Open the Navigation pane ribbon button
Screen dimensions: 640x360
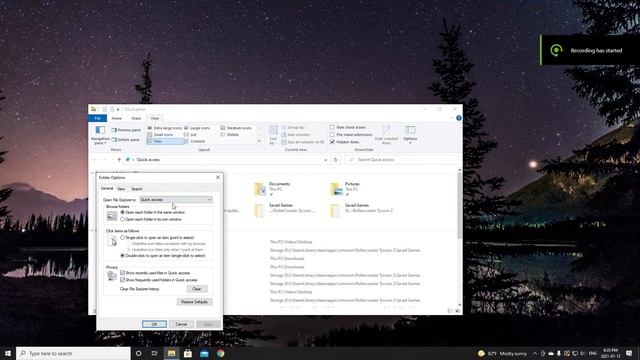point(100,136)
